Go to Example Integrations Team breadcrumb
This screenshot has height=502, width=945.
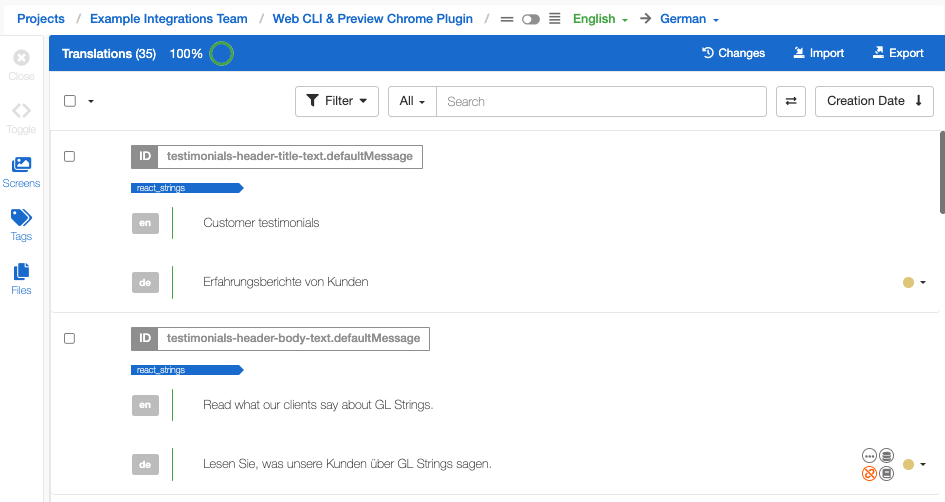point(169,19)
